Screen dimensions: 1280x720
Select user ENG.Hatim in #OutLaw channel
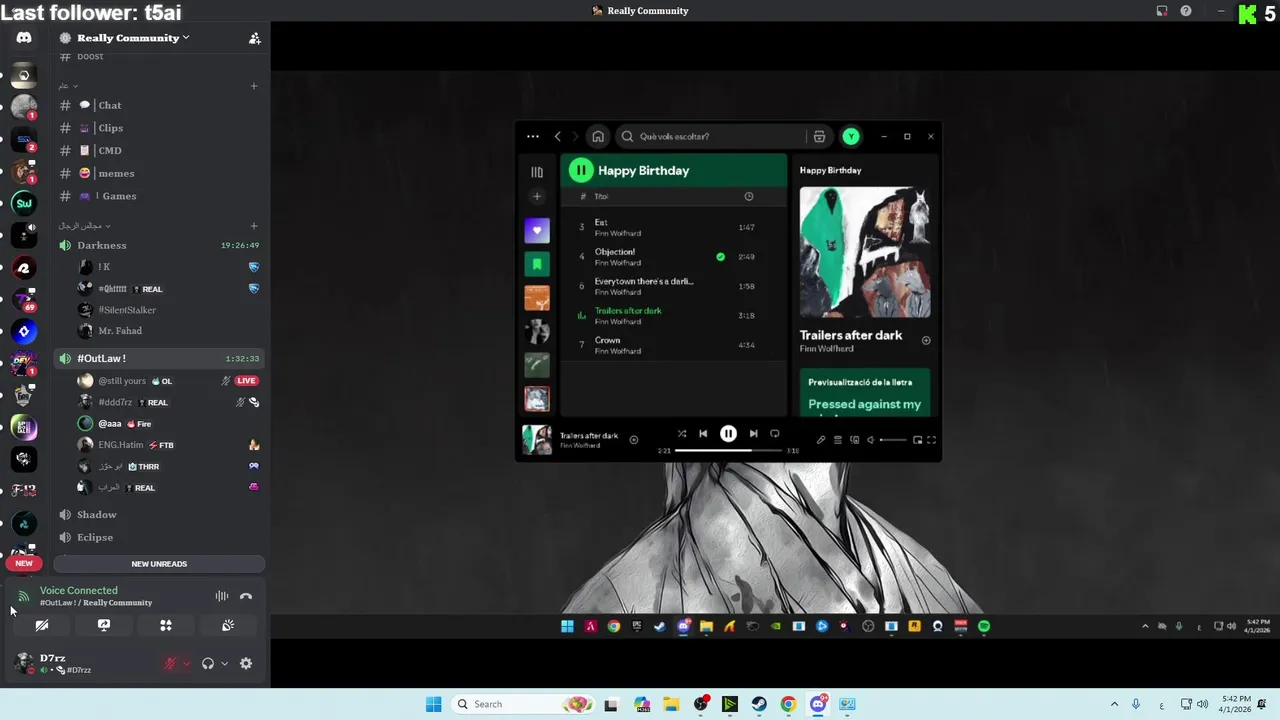(x=121, y=445)
